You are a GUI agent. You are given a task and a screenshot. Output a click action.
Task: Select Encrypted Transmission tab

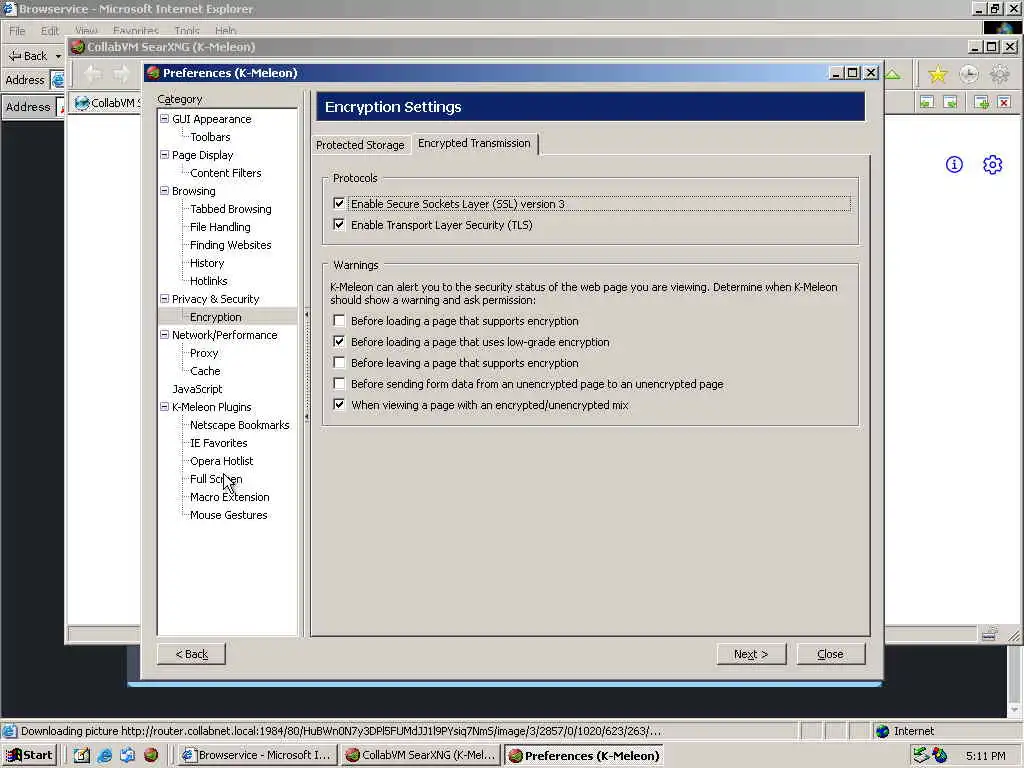tap(474, 143)
